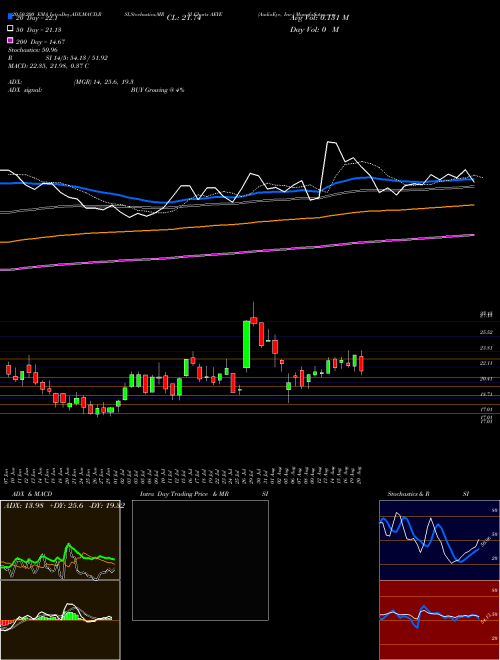Click the 'ADX: 13.98 +DY: 25.6 -DY: 19.32' readout

(x=64, y=506)
